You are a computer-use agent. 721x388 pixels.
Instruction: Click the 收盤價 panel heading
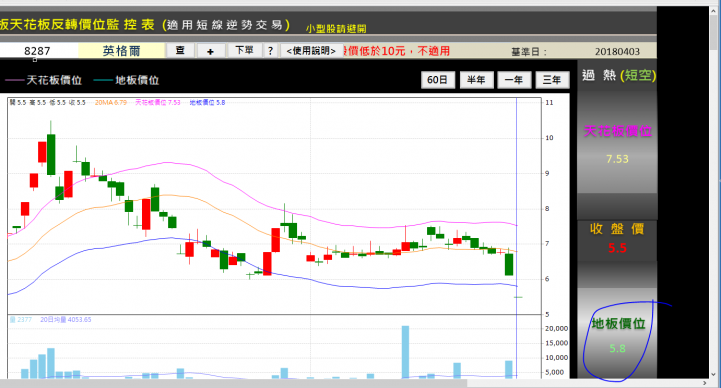tap(617, 228)
